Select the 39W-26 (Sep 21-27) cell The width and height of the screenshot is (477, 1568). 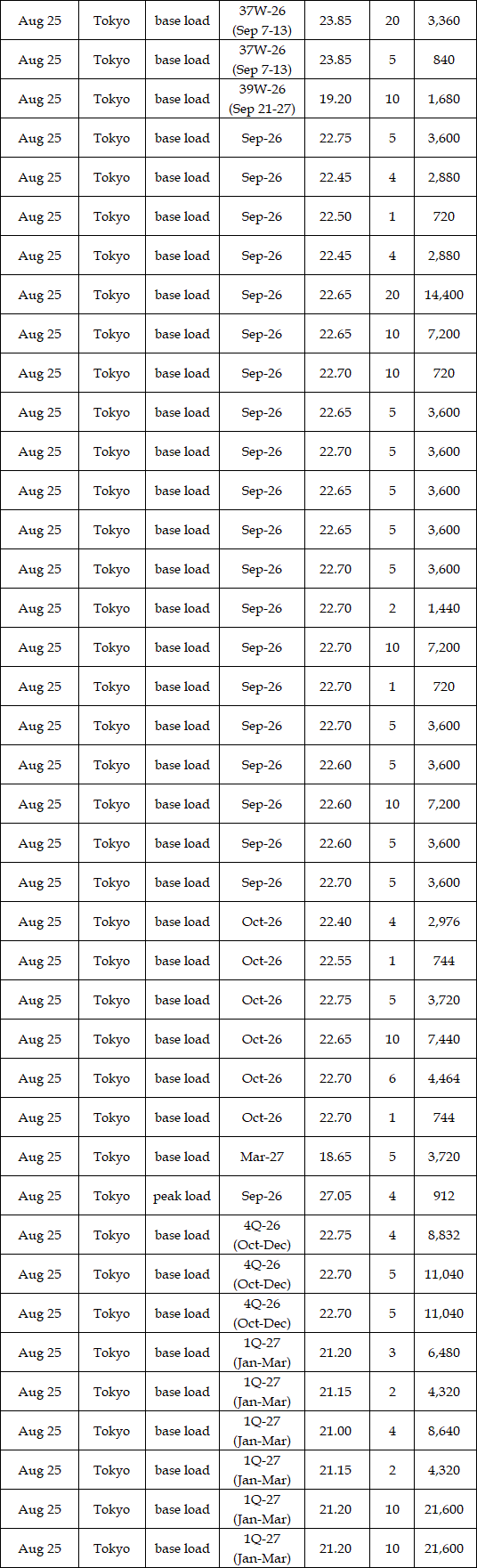click(262, 99)
